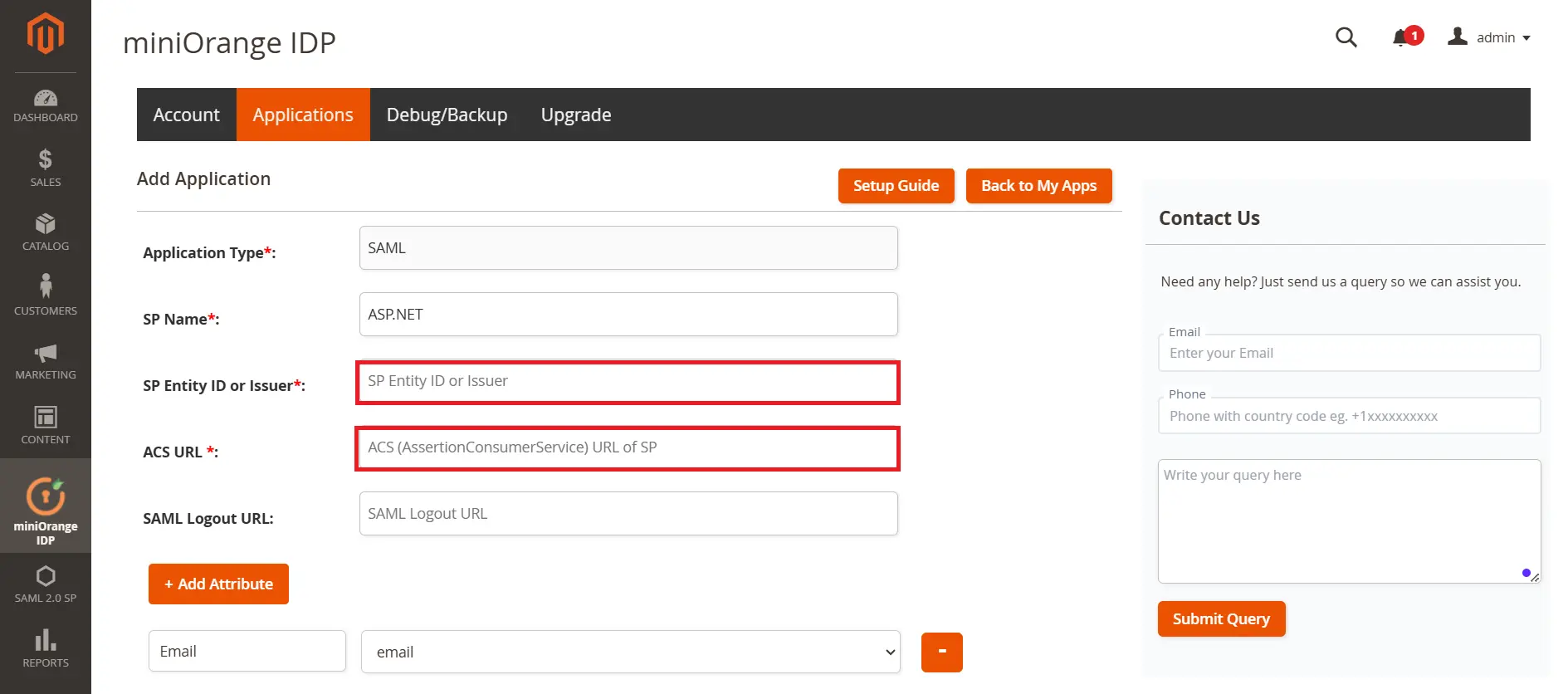Open the email attribute dropdown
1568x694 pixels.
(x=631, y=652)
